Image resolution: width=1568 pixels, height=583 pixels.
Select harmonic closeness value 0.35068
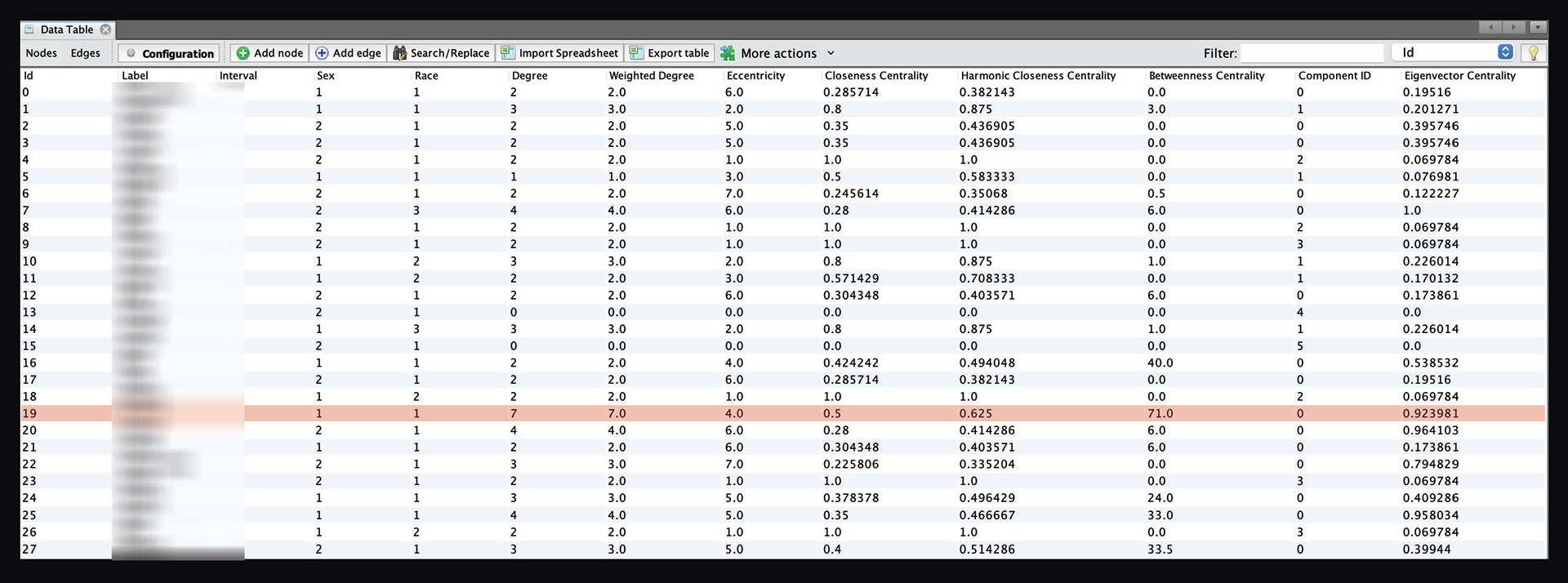click(x=983, y=194)
